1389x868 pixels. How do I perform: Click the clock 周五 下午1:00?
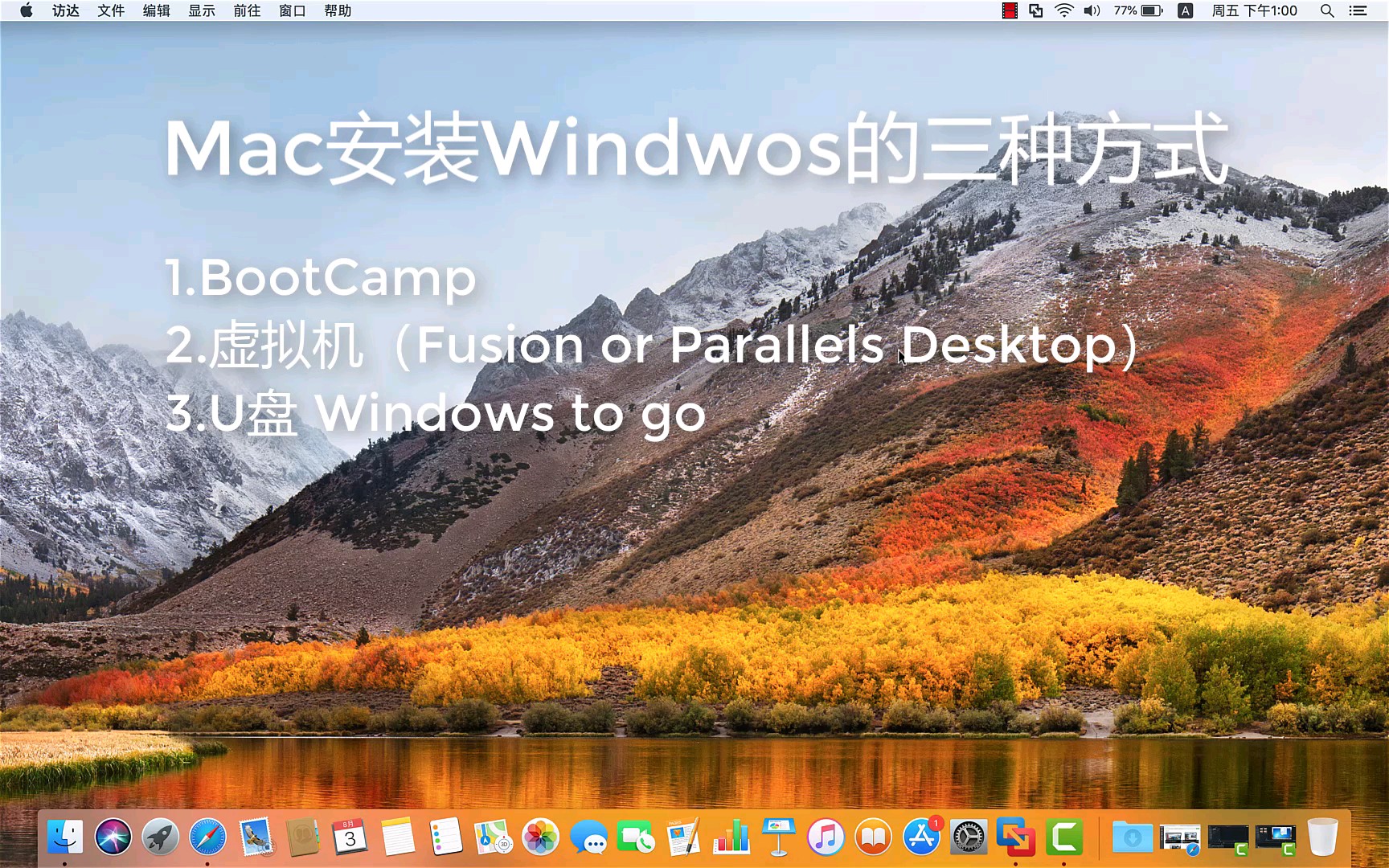[1255, 10]
